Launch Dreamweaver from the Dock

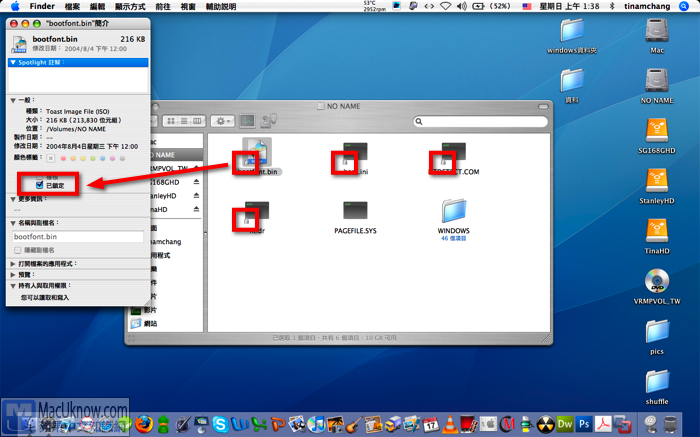[565, 424]
